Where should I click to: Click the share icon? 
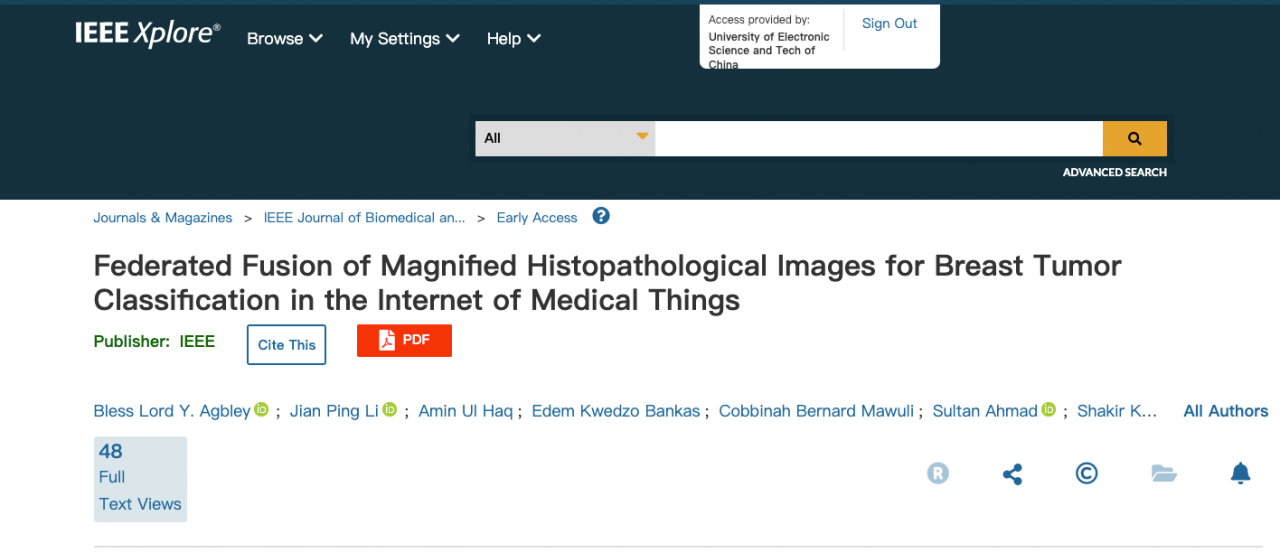(1012, 473)
